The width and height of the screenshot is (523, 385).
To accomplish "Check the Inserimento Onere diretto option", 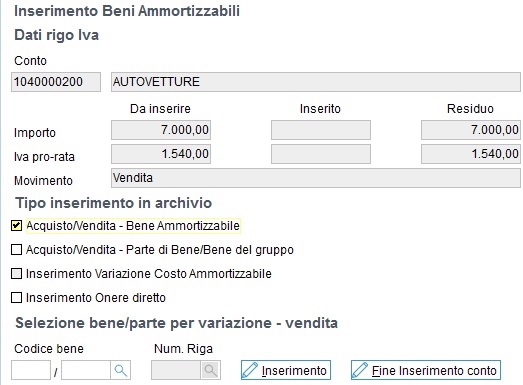I will point(16,298).
